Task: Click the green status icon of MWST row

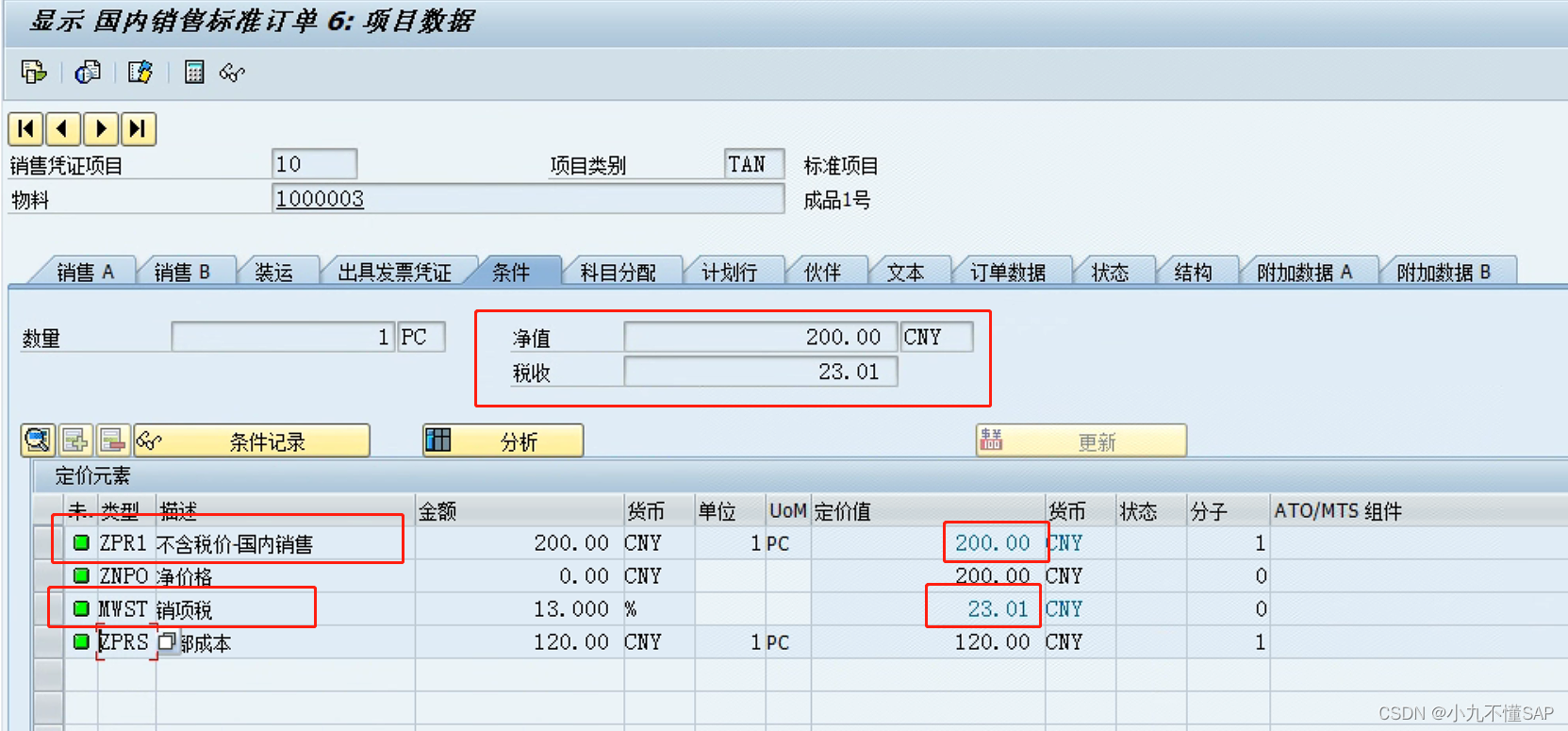Action: click(81, 608)
